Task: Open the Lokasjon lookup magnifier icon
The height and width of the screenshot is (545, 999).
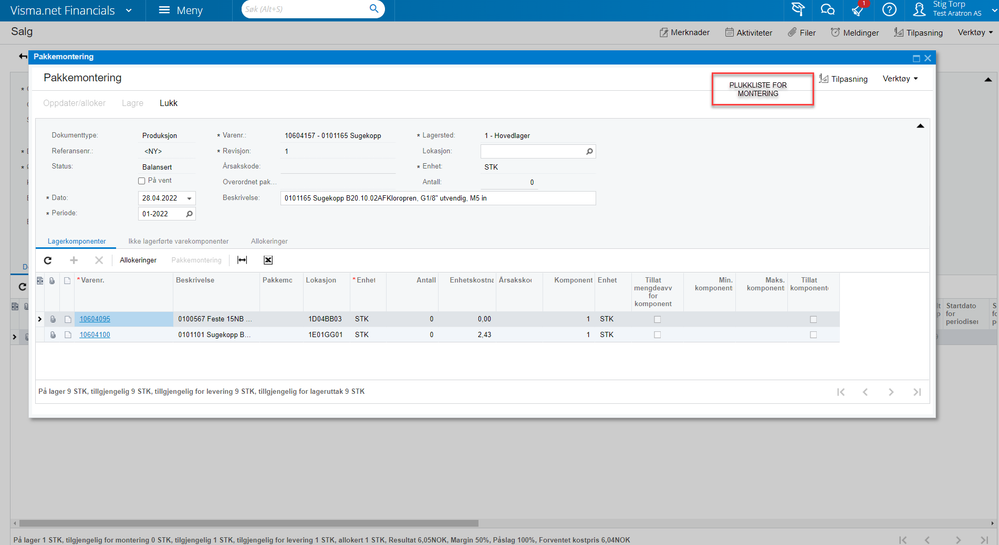Action: [589, 151]
